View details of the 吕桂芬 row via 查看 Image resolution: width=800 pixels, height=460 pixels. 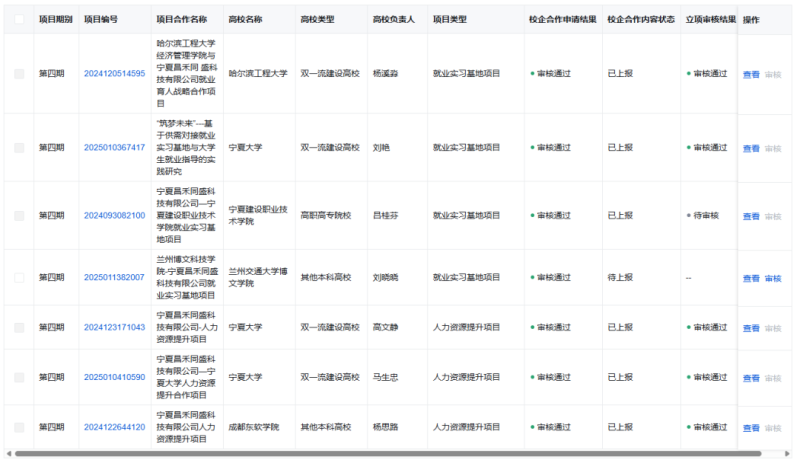[751, 217]
